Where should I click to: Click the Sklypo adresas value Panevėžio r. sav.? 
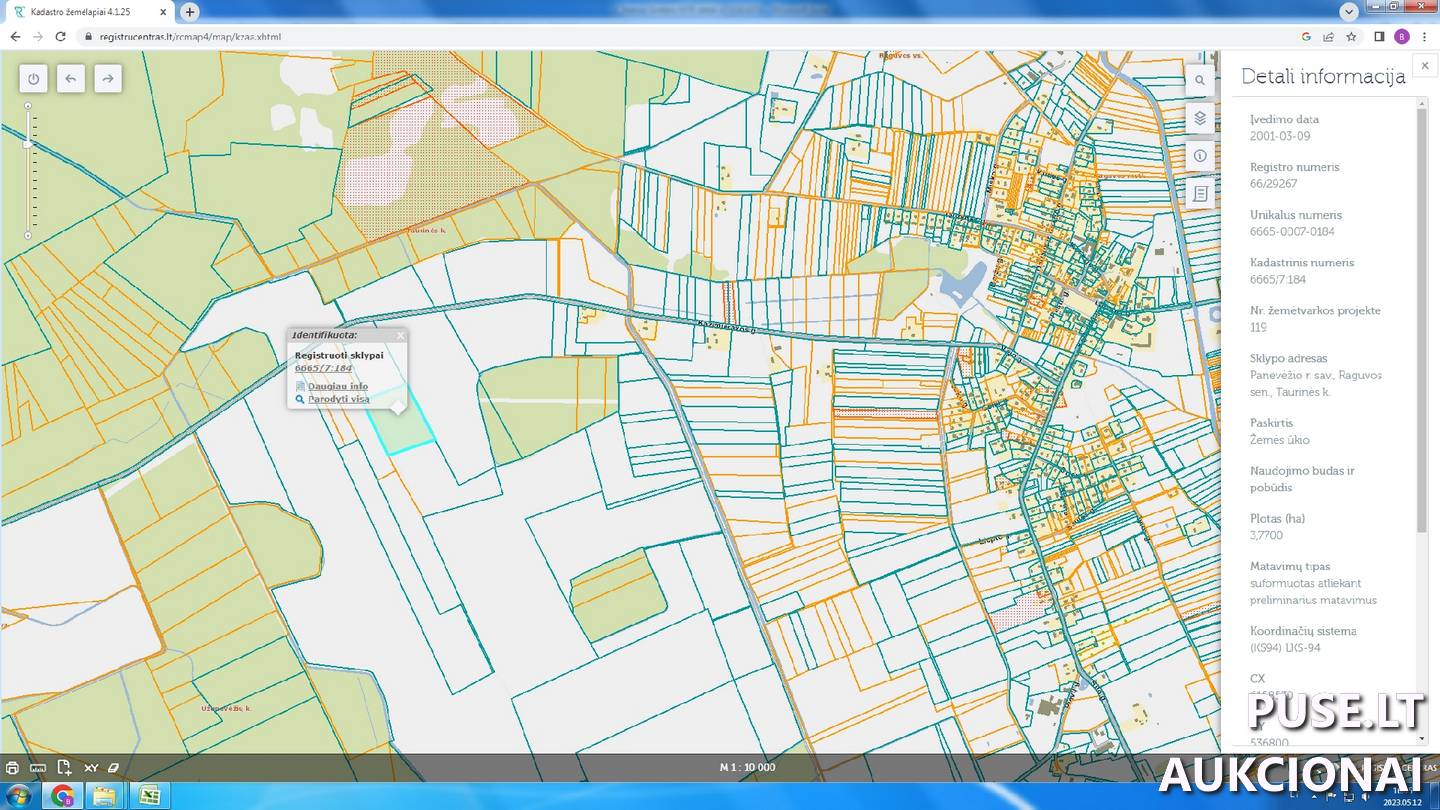tap(1316, 383)
